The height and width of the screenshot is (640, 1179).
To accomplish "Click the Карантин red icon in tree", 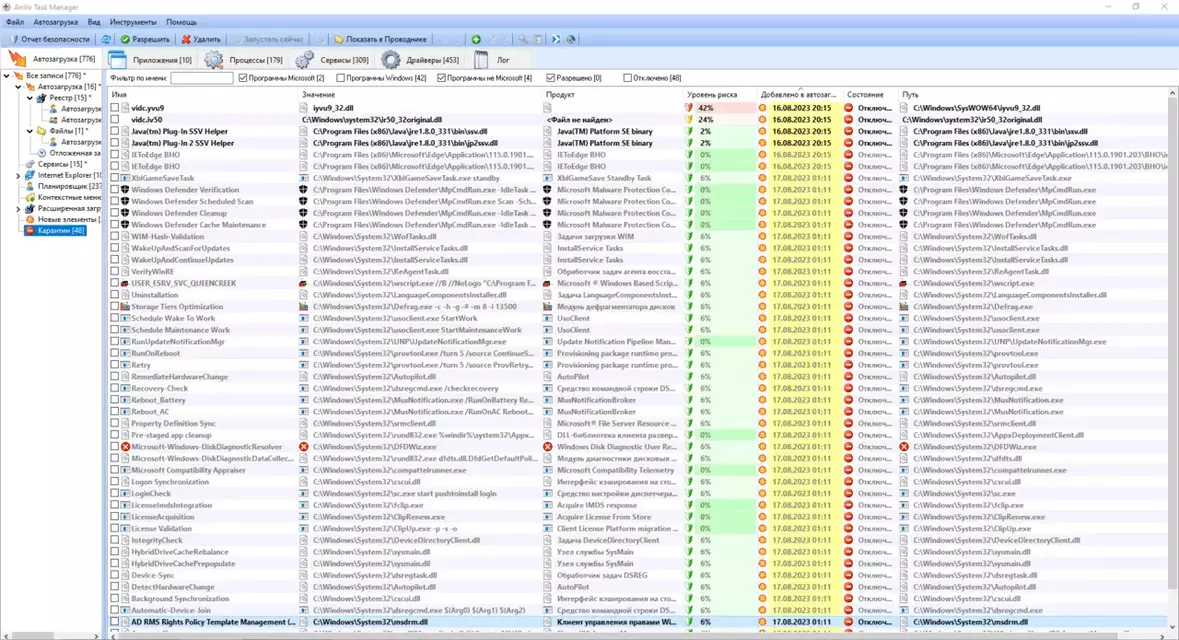I will click(29, 230).
